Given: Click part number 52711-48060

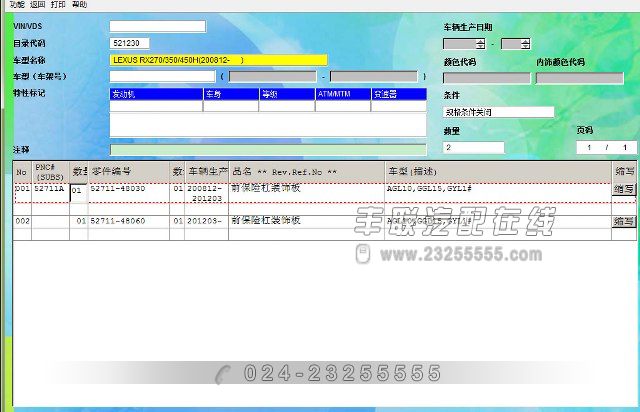Looking at the screenshot, I should click(x=118, y=221).
